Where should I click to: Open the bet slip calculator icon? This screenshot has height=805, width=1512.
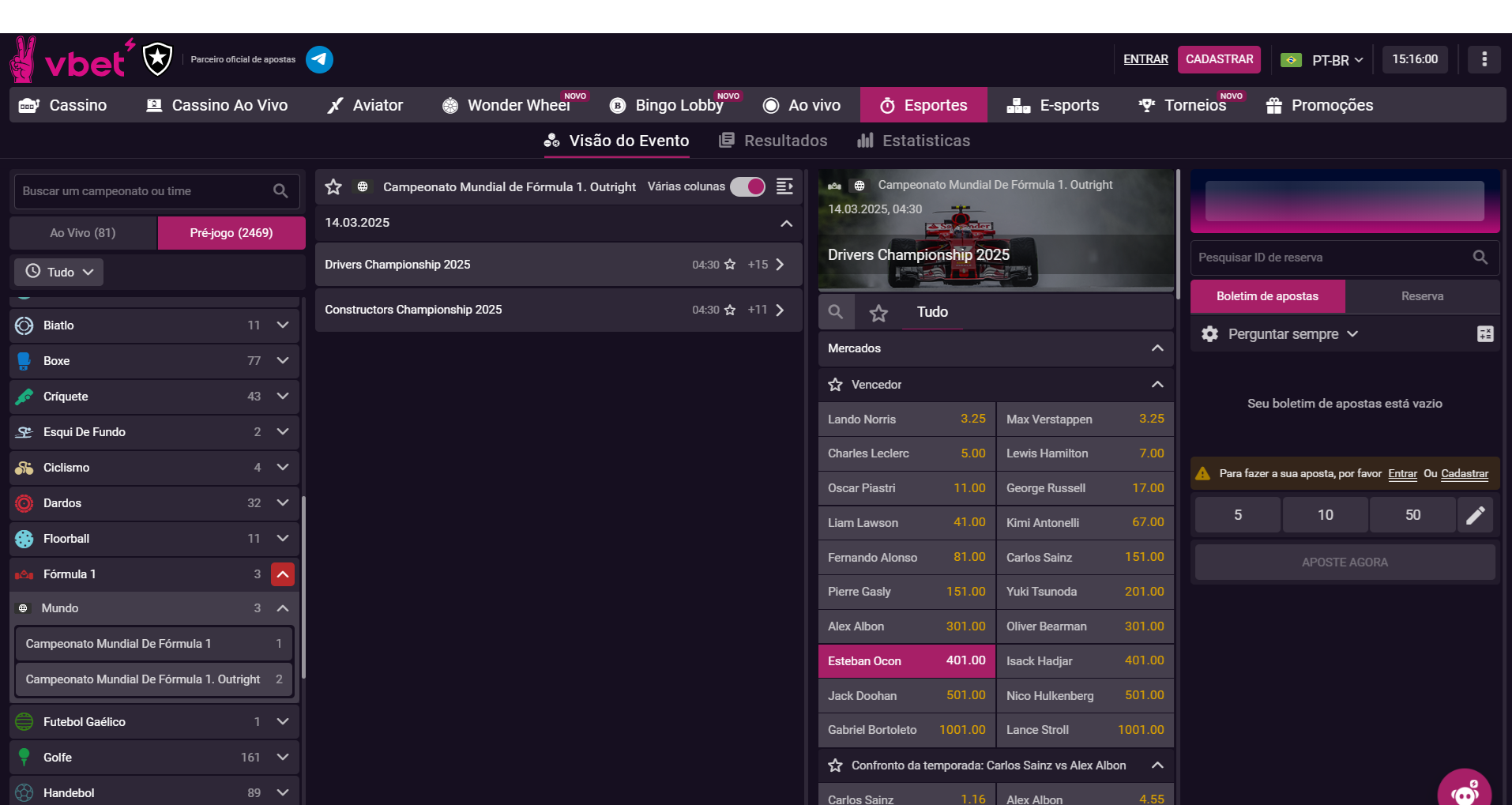tap(1484, 334)
